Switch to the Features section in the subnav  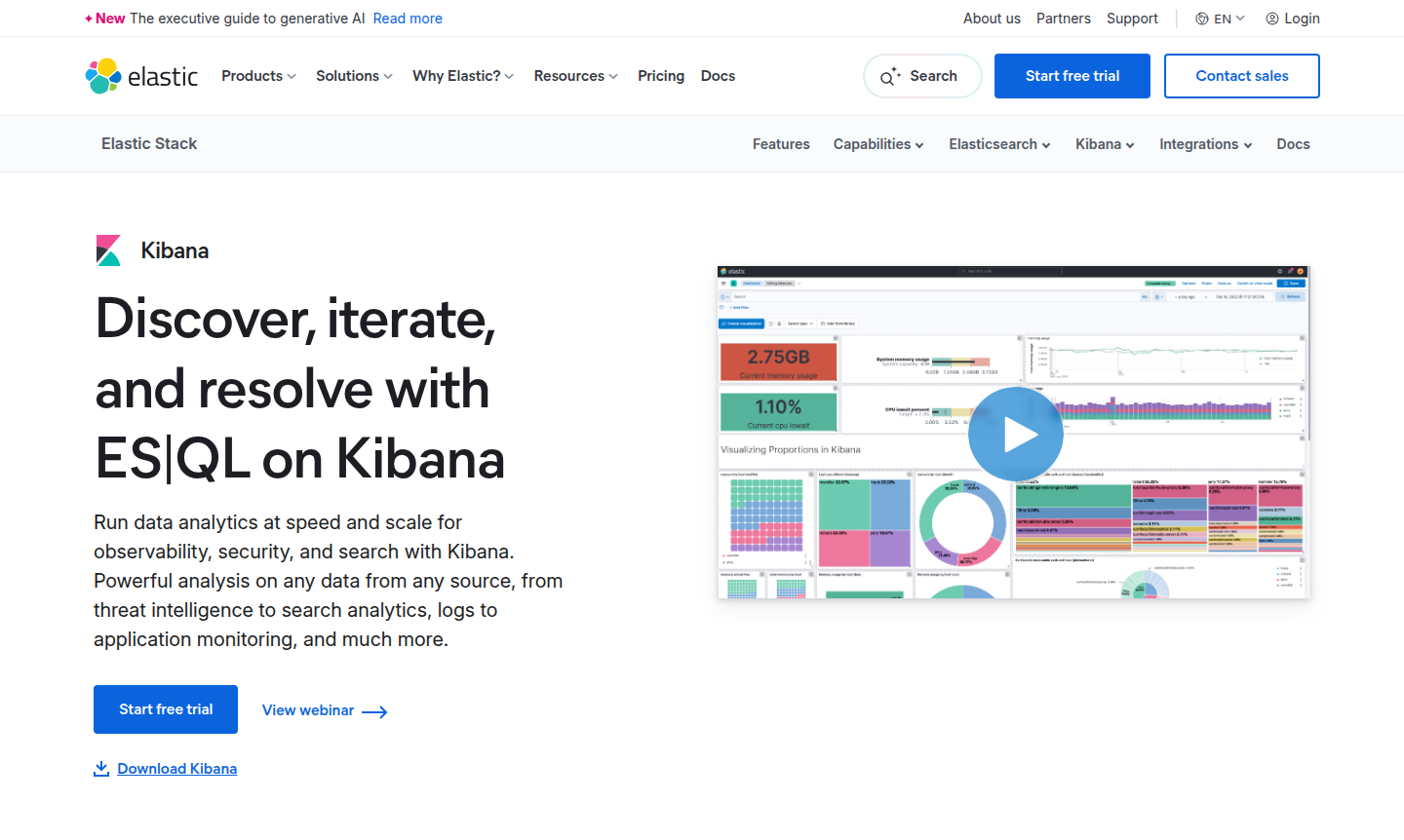coord(781,143)
